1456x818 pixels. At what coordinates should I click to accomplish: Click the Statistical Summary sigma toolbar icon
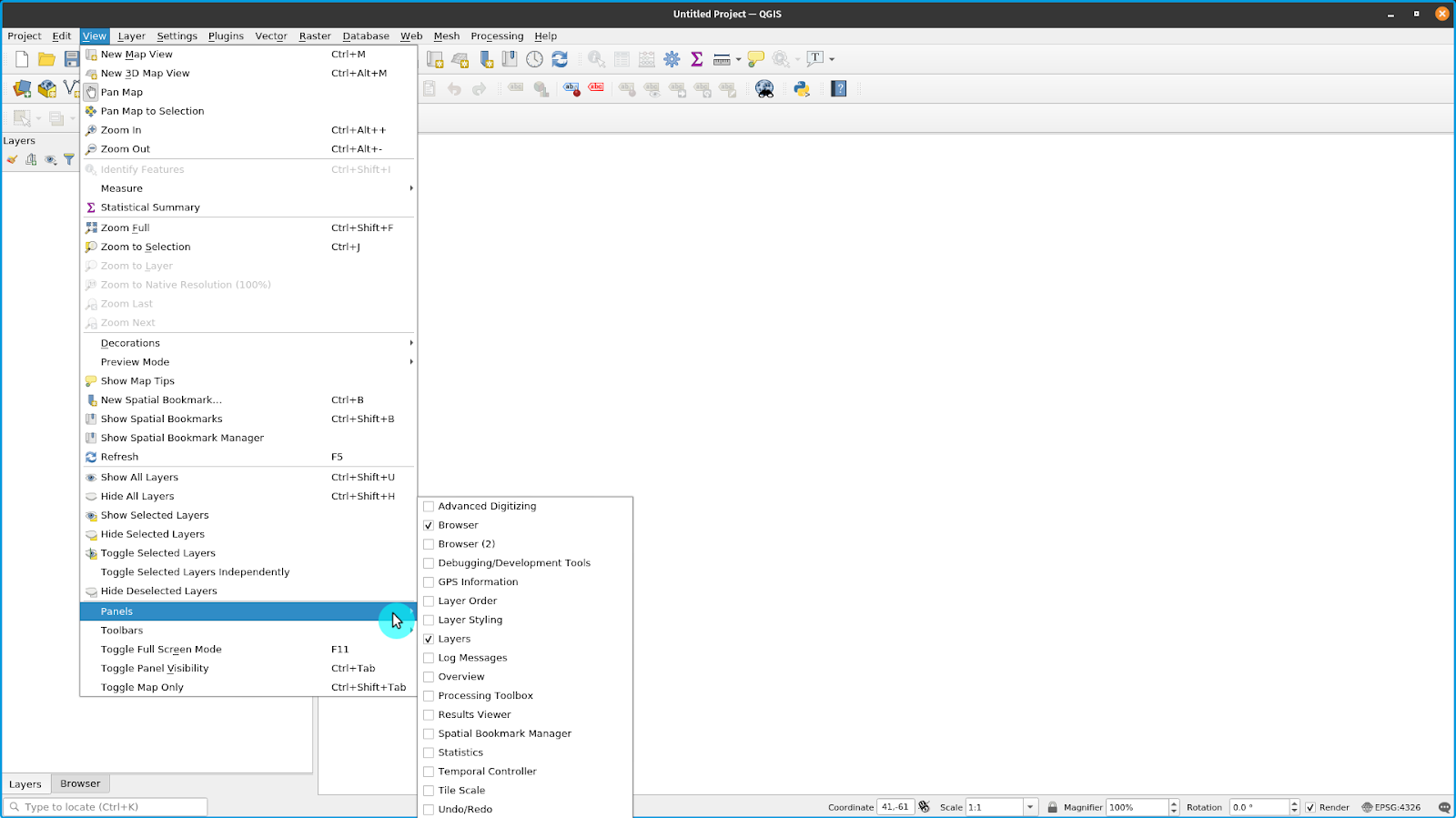click(x=697, y=59)
